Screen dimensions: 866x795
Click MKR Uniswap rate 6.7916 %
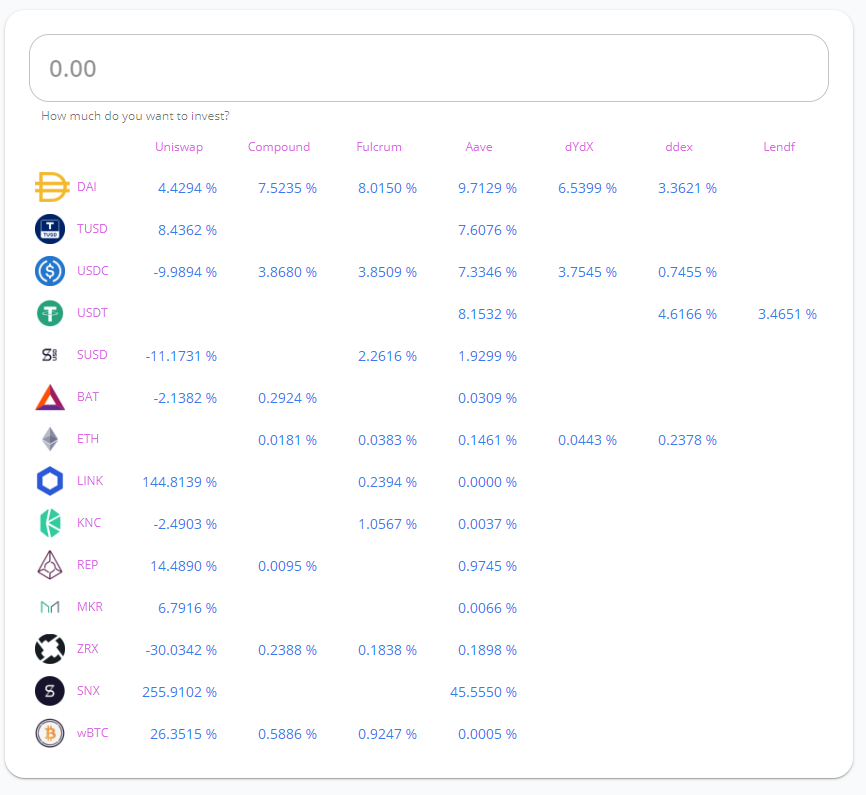[x=187, y=608]
